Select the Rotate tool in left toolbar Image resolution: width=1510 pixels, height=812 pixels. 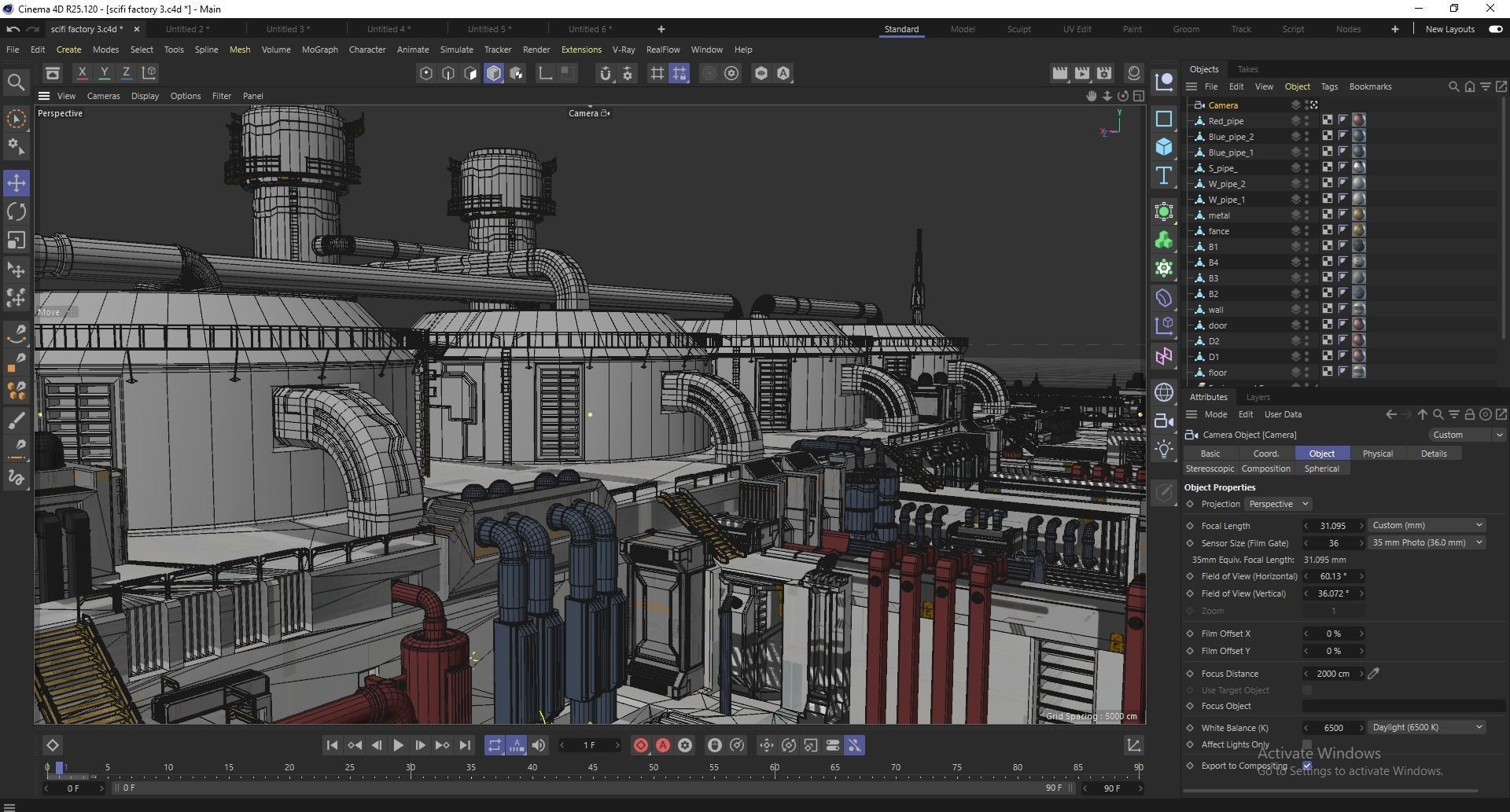17,211
